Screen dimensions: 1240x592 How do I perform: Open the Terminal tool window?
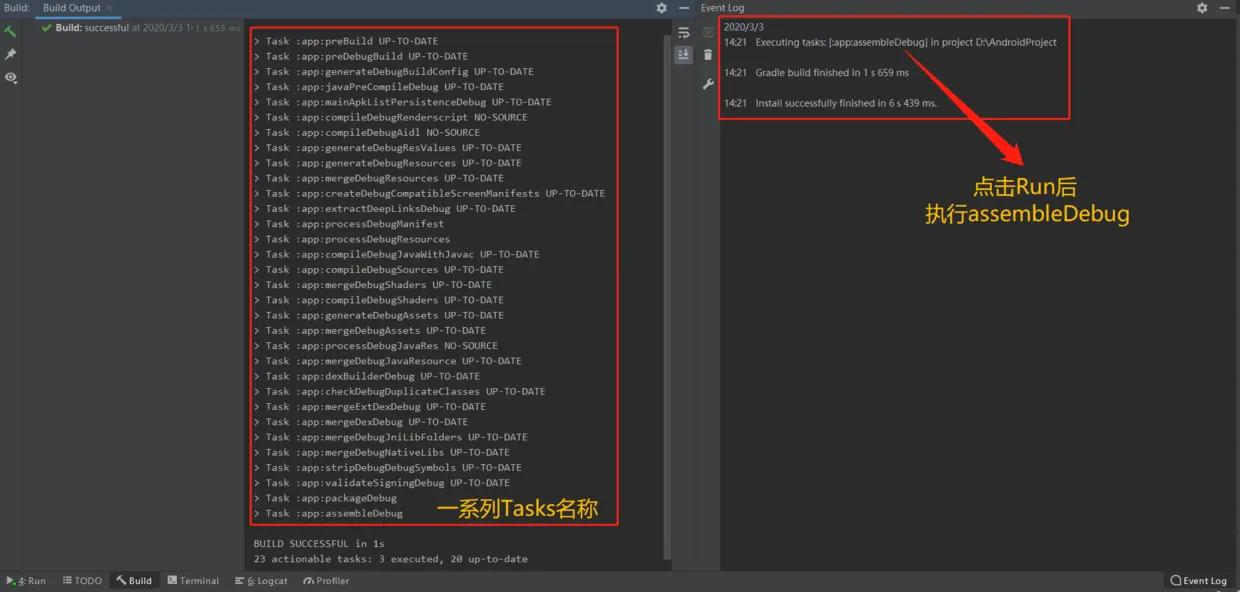193,580
